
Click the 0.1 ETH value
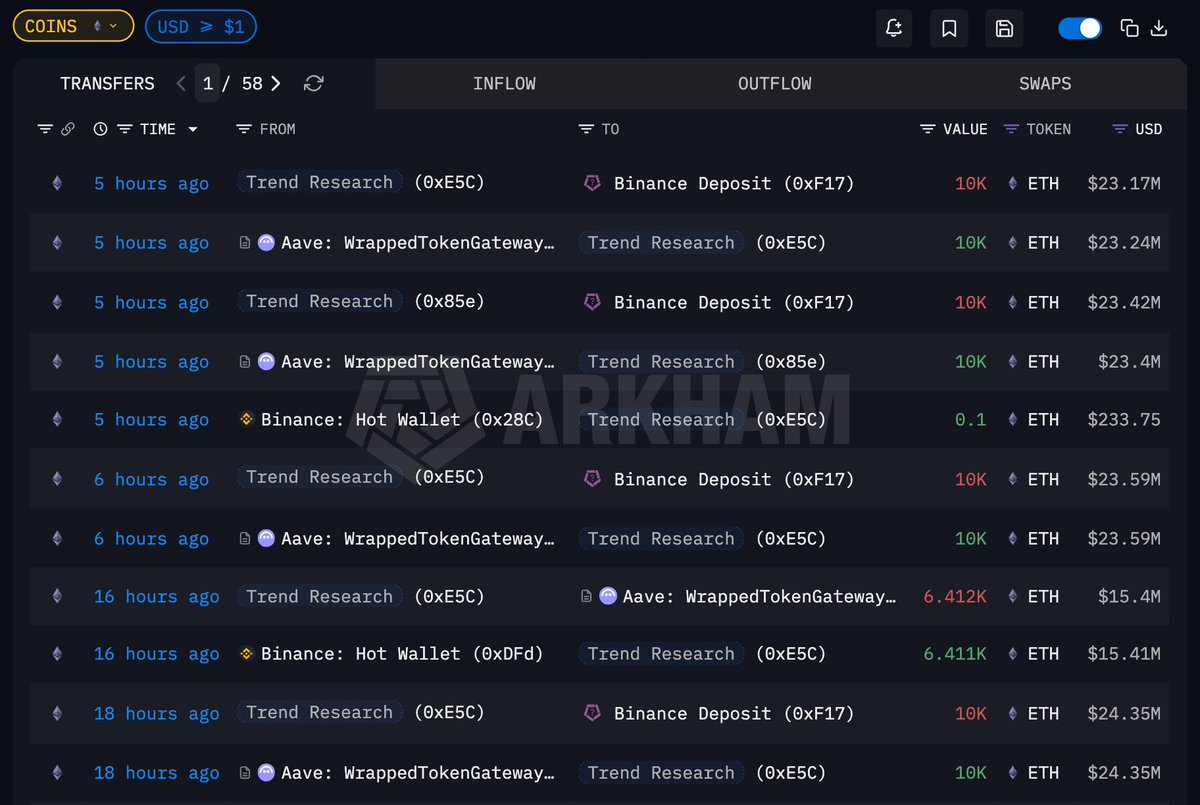(970, 420)
